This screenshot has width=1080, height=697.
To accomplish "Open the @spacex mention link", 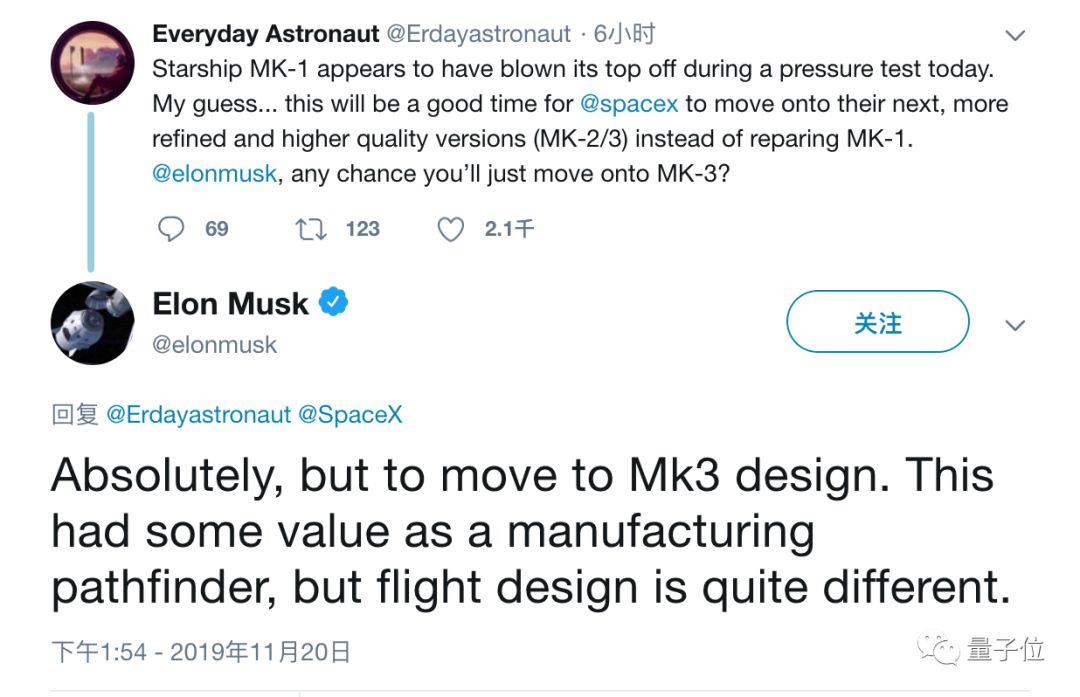I will click(628, 104).
